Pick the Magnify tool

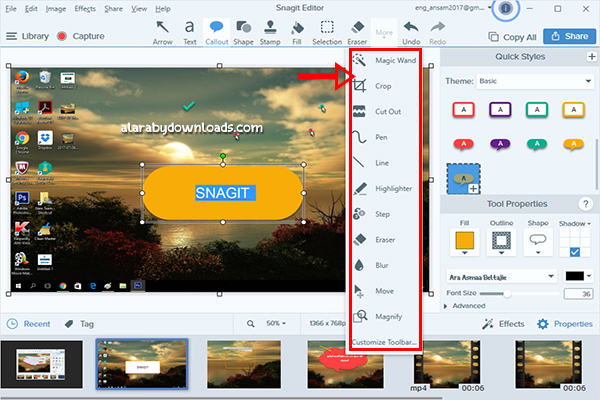point(385,317)
